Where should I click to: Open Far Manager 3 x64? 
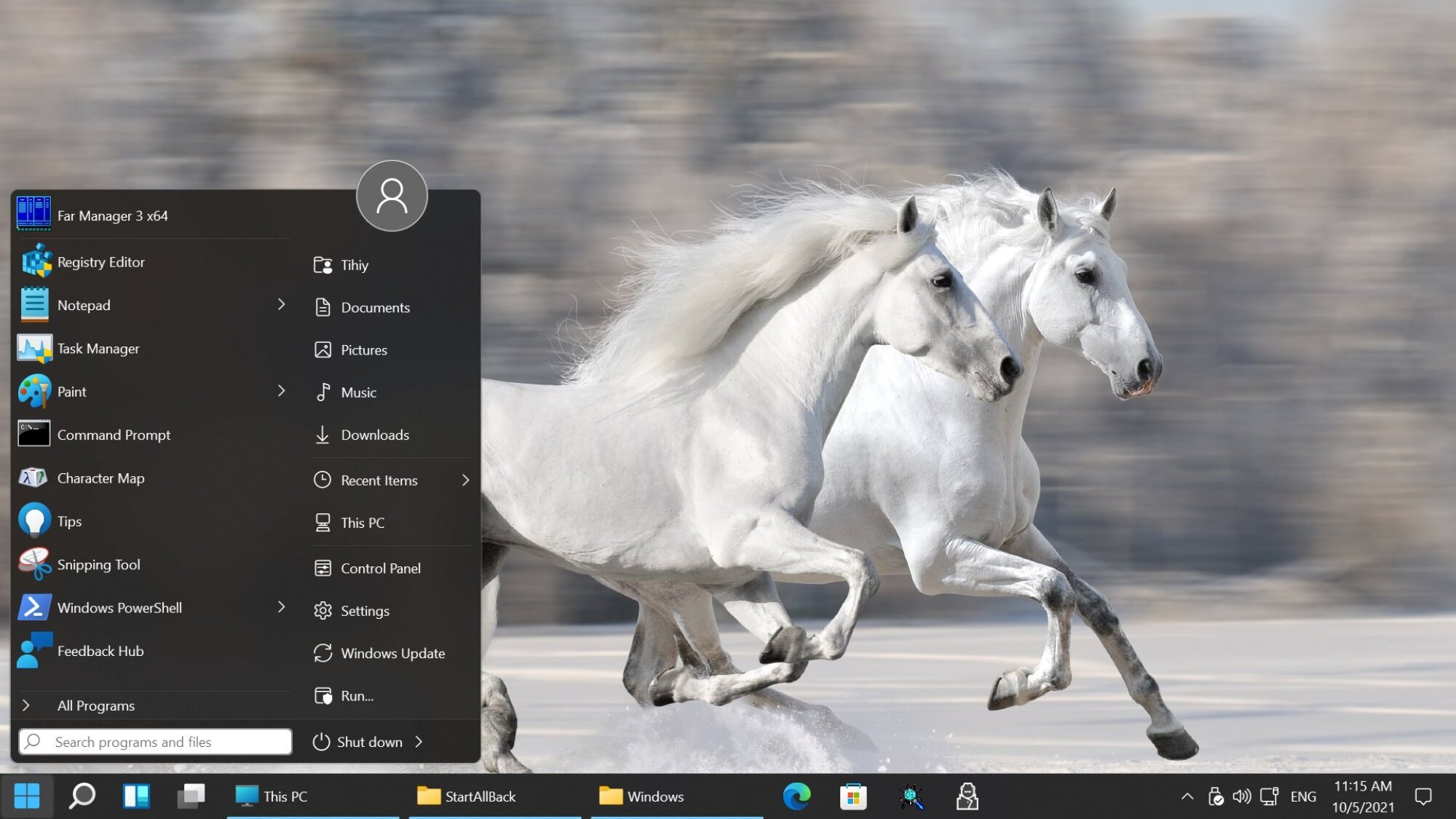[112, 215]
